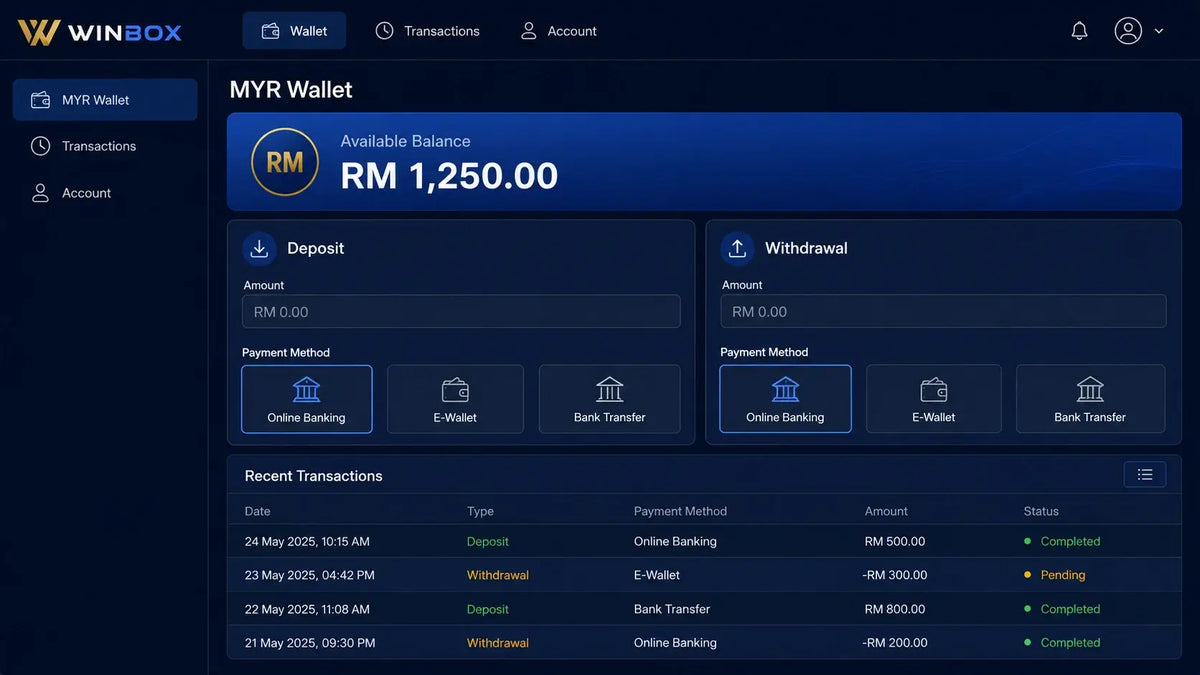Click the RM 1,250.00 available balance
Screen dimensions: 1200x675
tap(449, 176)
